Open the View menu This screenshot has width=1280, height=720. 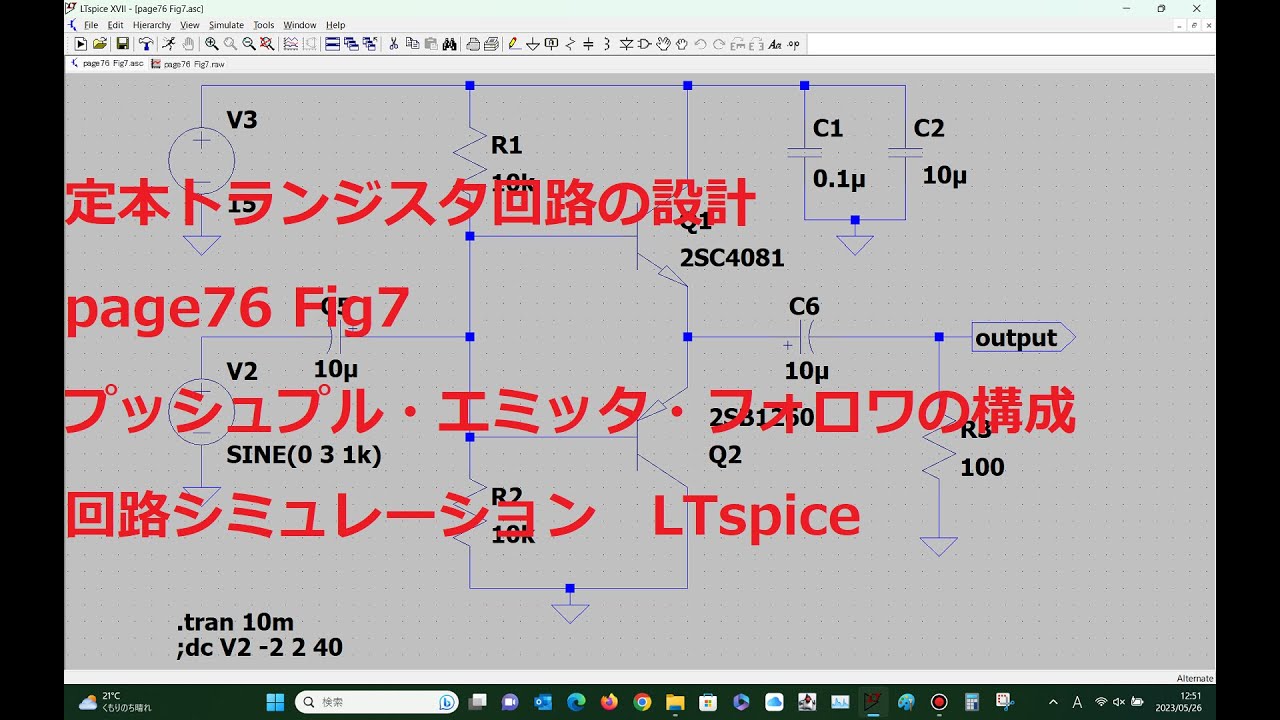[190, 25]
